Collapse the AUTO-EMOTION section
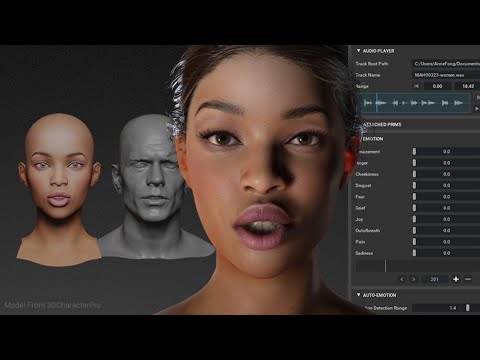This screenshot has height=360, width=480. coord(359,295)
